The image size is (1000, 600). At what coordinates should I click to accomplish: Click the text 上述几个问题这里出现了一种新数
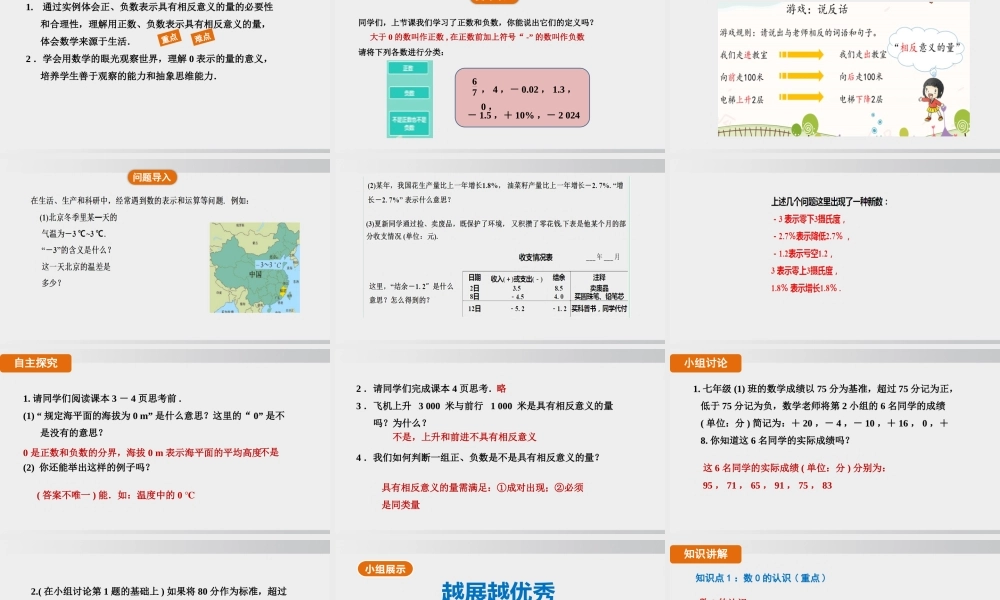point(829,201)
